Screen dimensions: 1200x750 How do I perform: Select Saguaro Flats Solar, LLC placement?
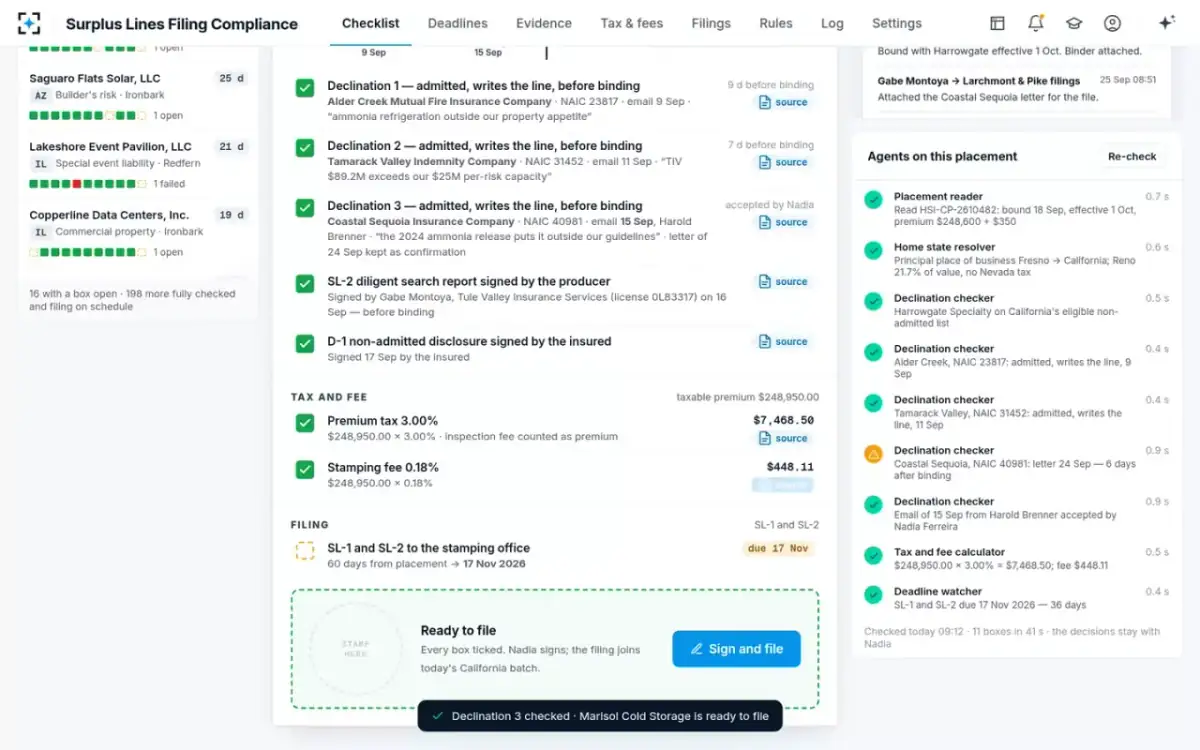coord(138,97)
